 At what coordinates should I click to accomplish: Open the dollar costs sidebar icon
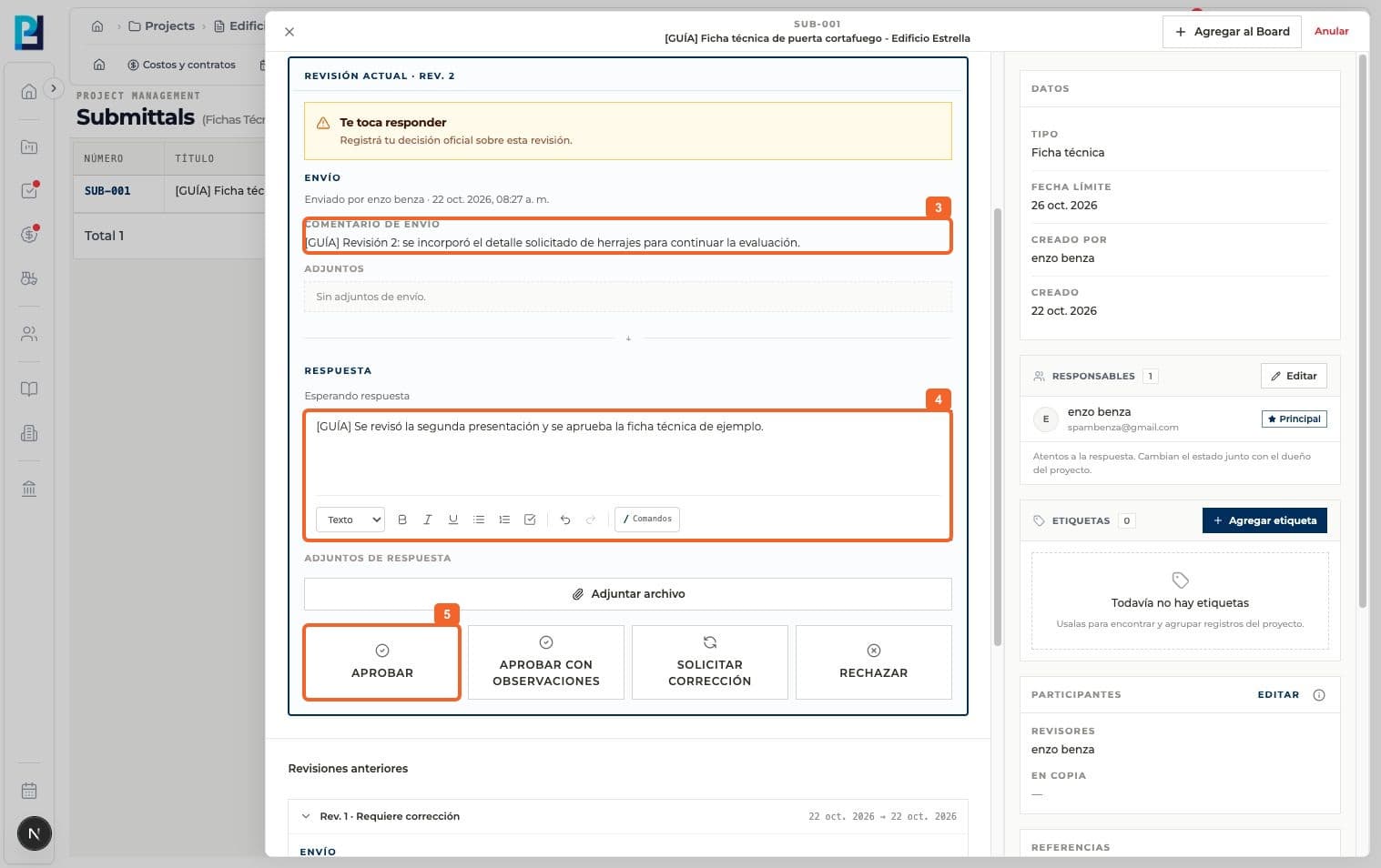click(x=29, y=235)
